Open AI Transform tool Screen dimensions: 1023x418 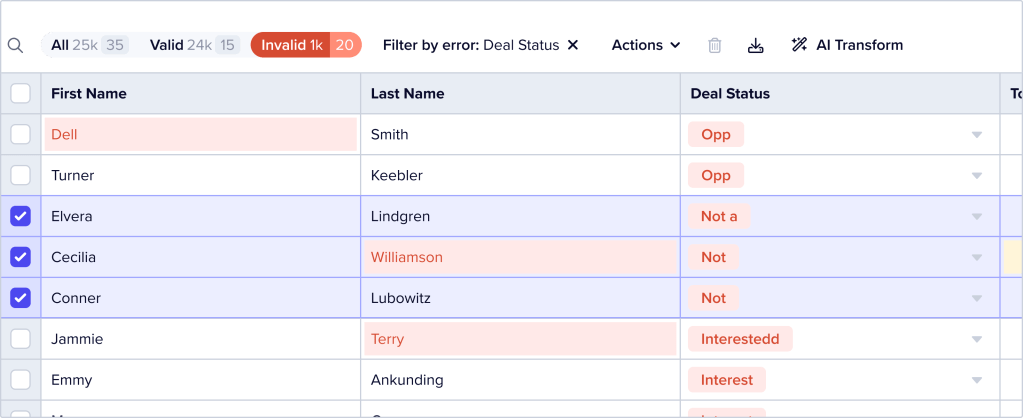pyautogui.click(x=847, y=45)
